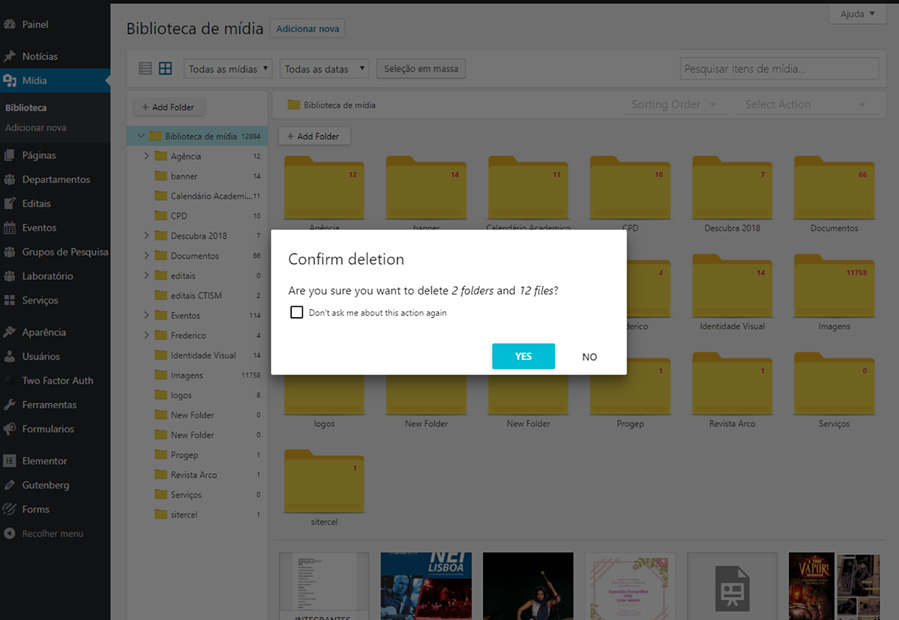This screenshot has width=899, height=620.
Task: Click the Elementor sidebar icon
Action: [10, 461]
